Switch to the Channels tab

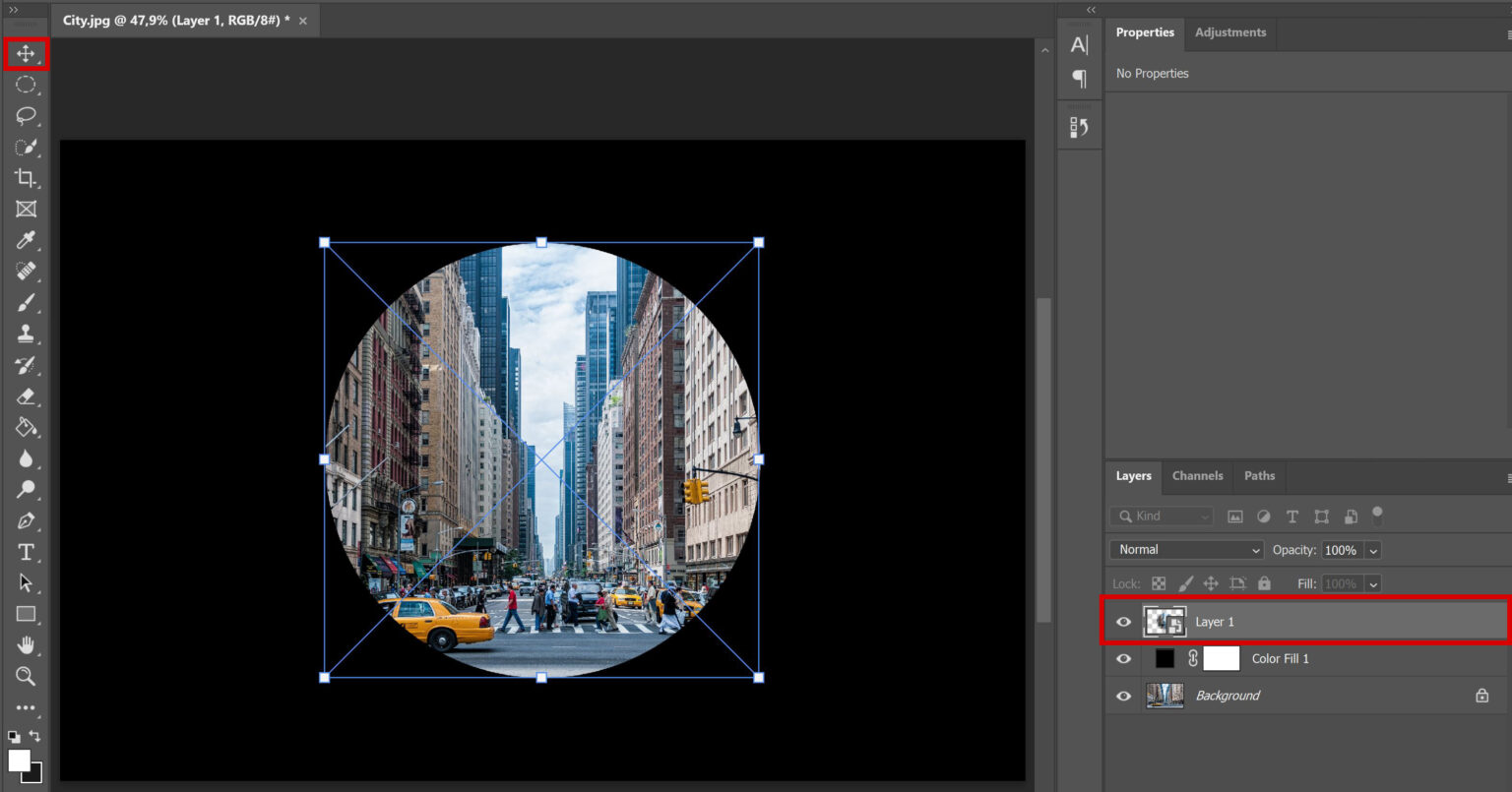(1197, 476)
